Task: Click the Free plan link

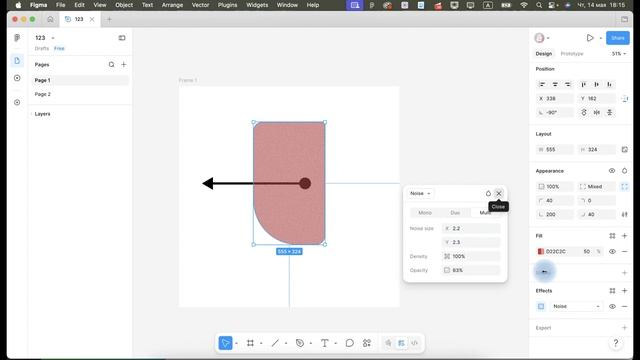Action: coord(59,48)
